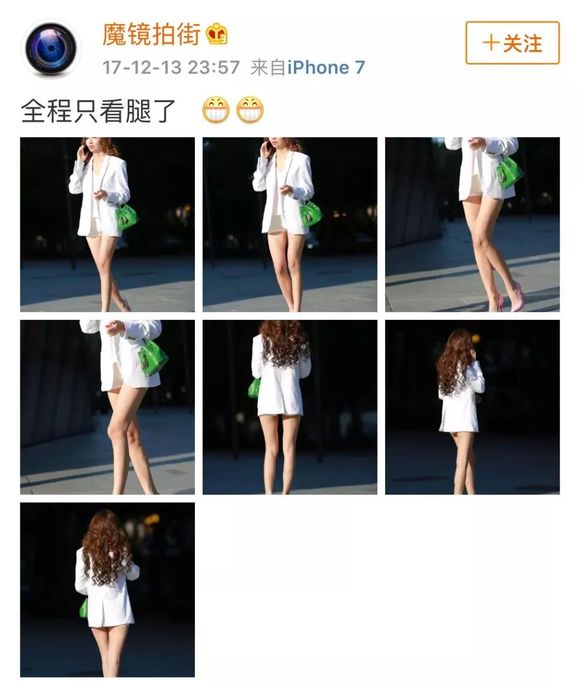Open second photo in top row

click(290, 224)
